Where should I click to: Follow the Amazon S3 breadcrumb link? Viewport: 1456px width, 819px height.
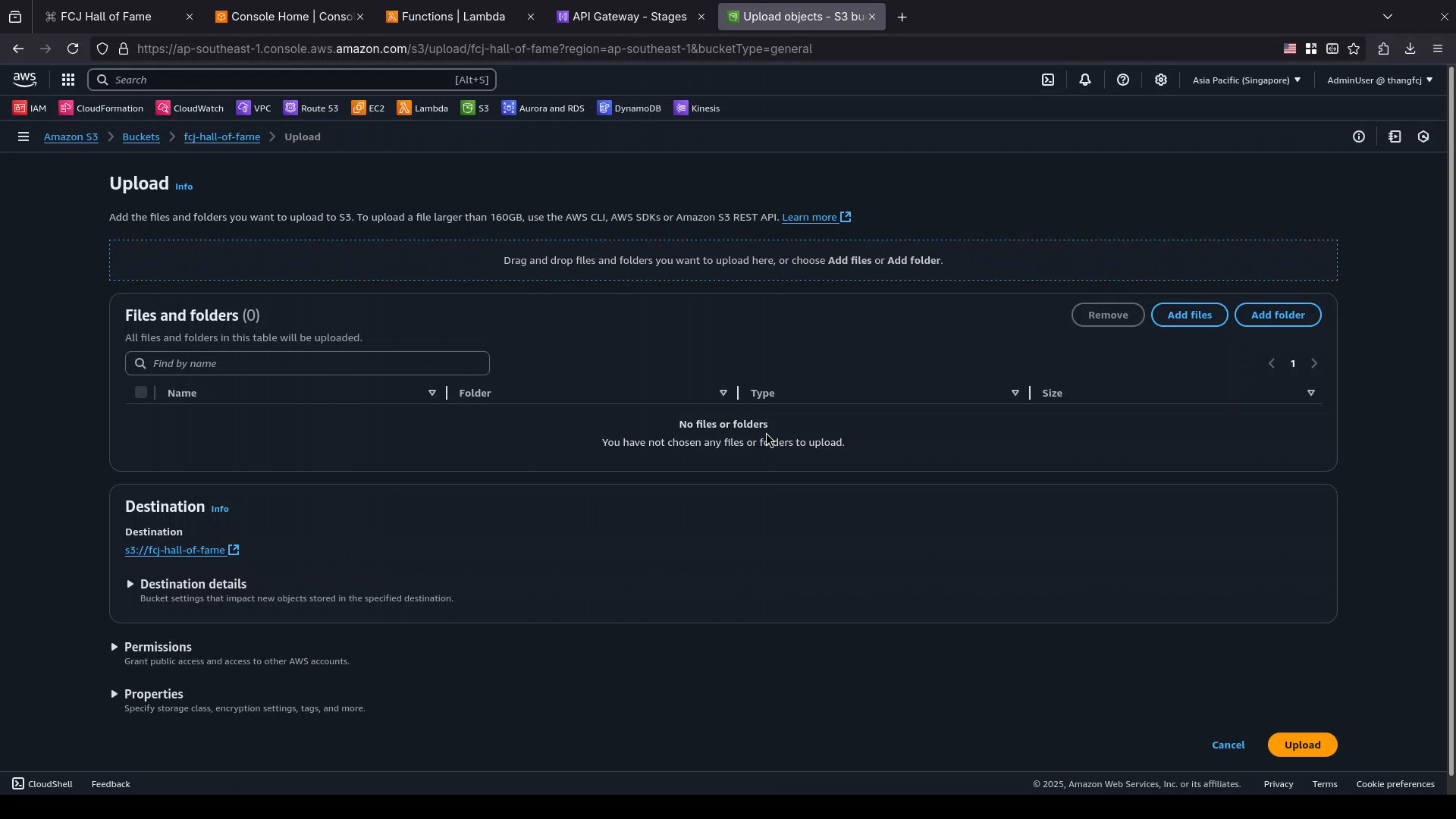click(71, 137)
